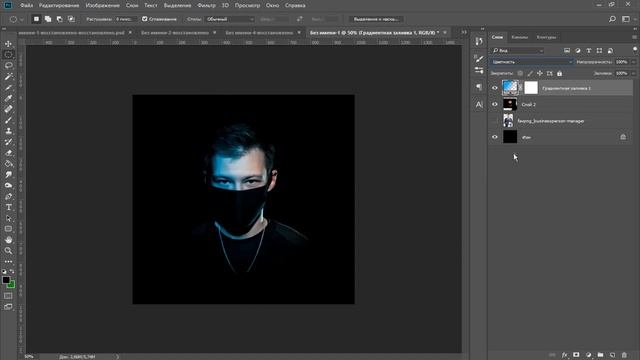Click the Add layer style fx icon
640x360 pixels.
[x=564, y=355]
